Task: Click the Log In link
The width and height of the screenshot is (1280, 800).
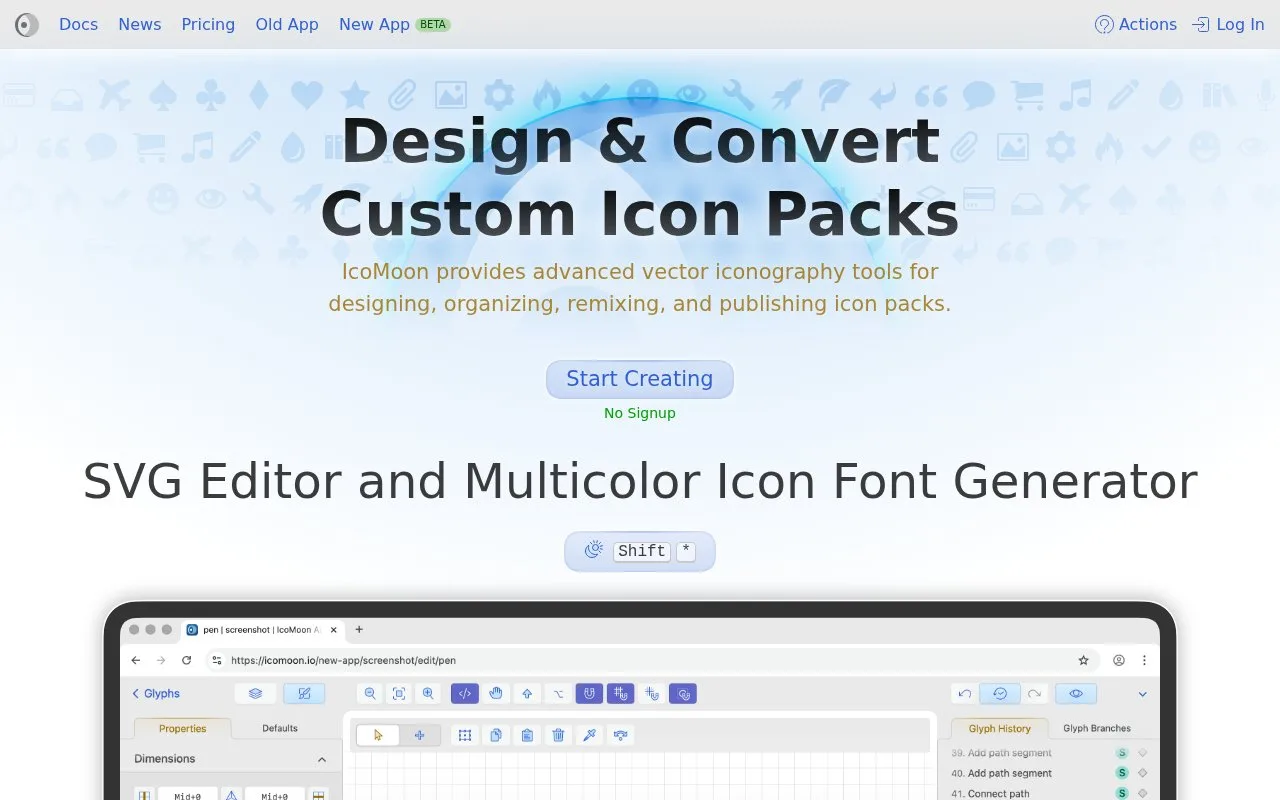Action: [1228, 25]
